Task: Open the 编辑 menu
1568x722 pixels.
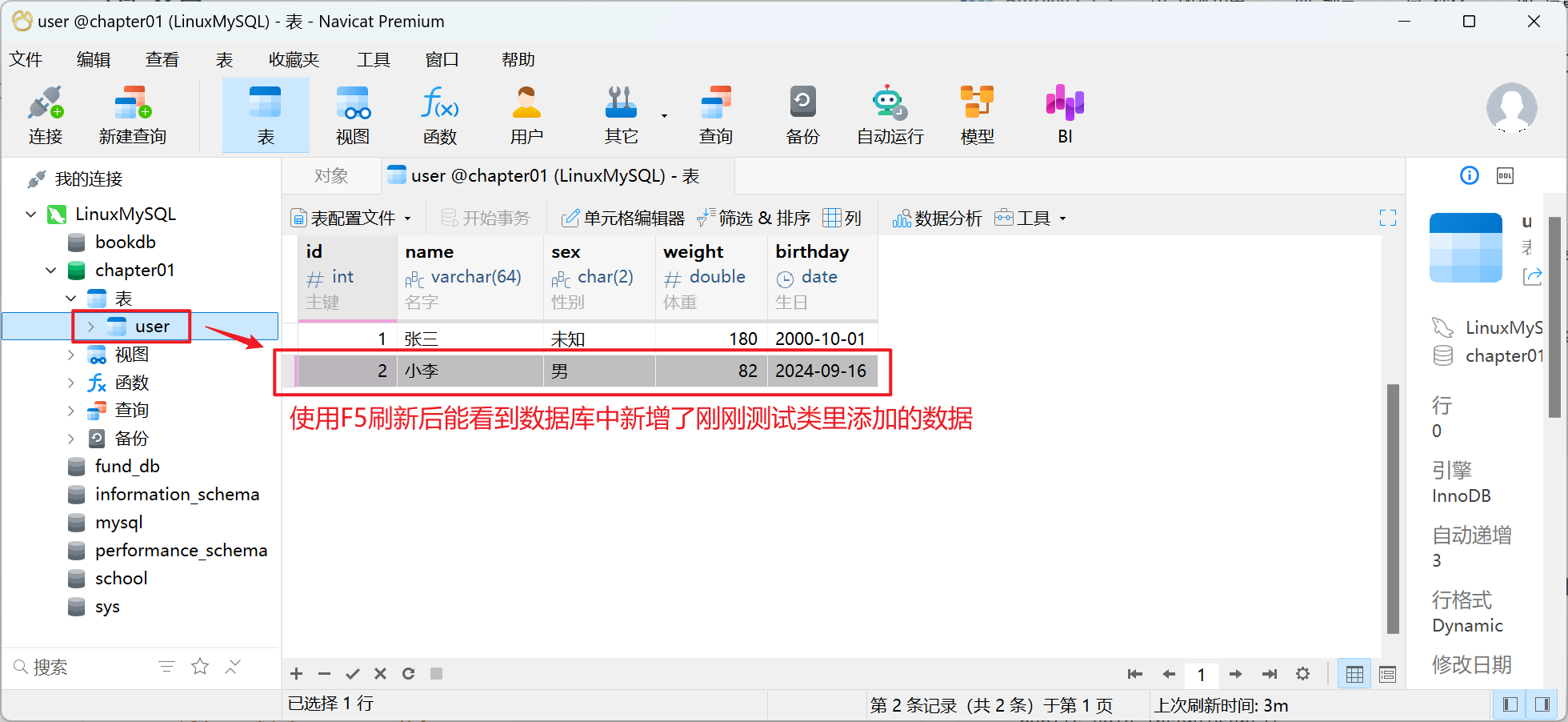Action: [x=94, y=59]
